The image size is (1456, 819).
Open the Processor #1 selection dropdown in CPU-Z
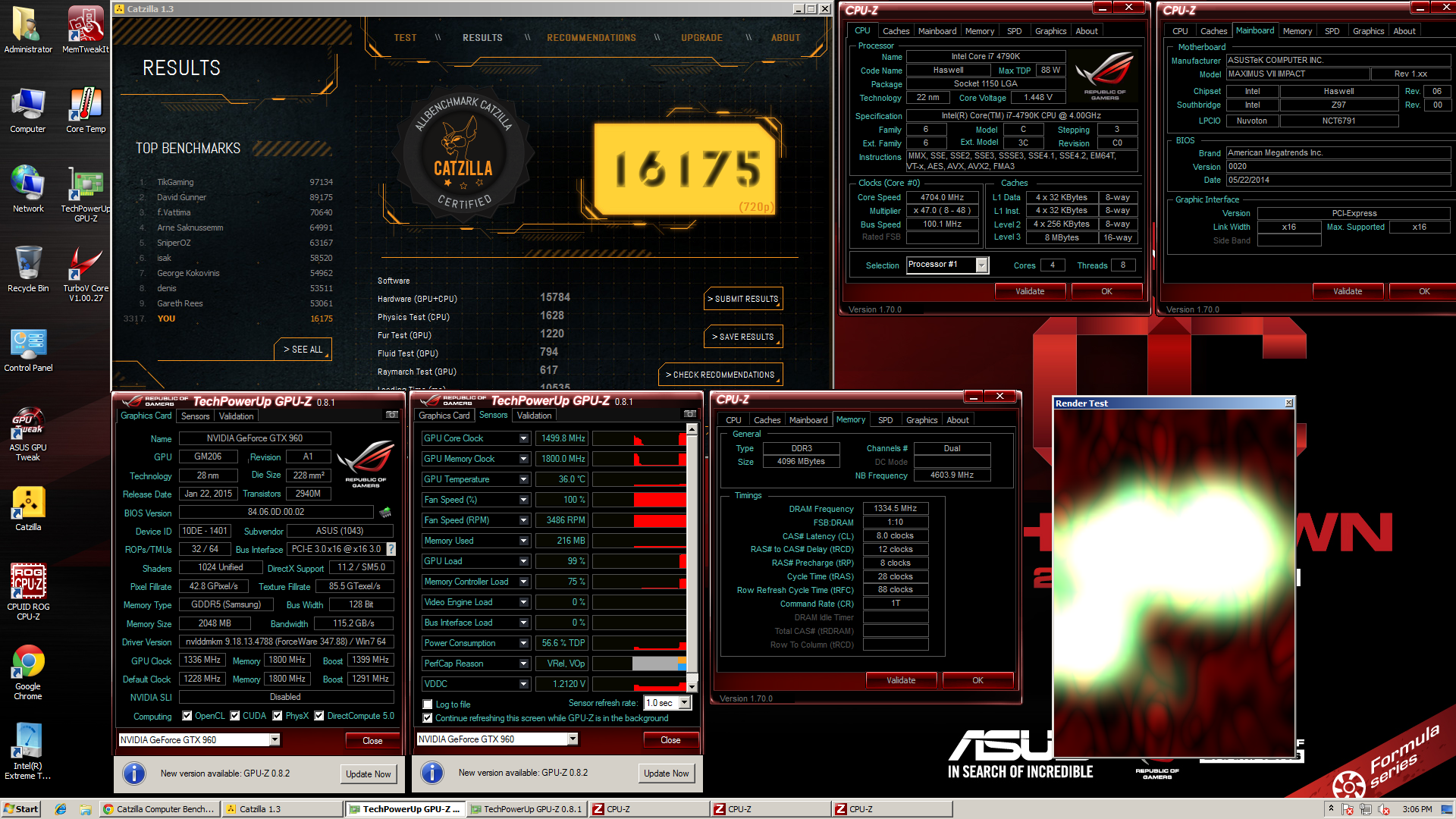point(982,265)
